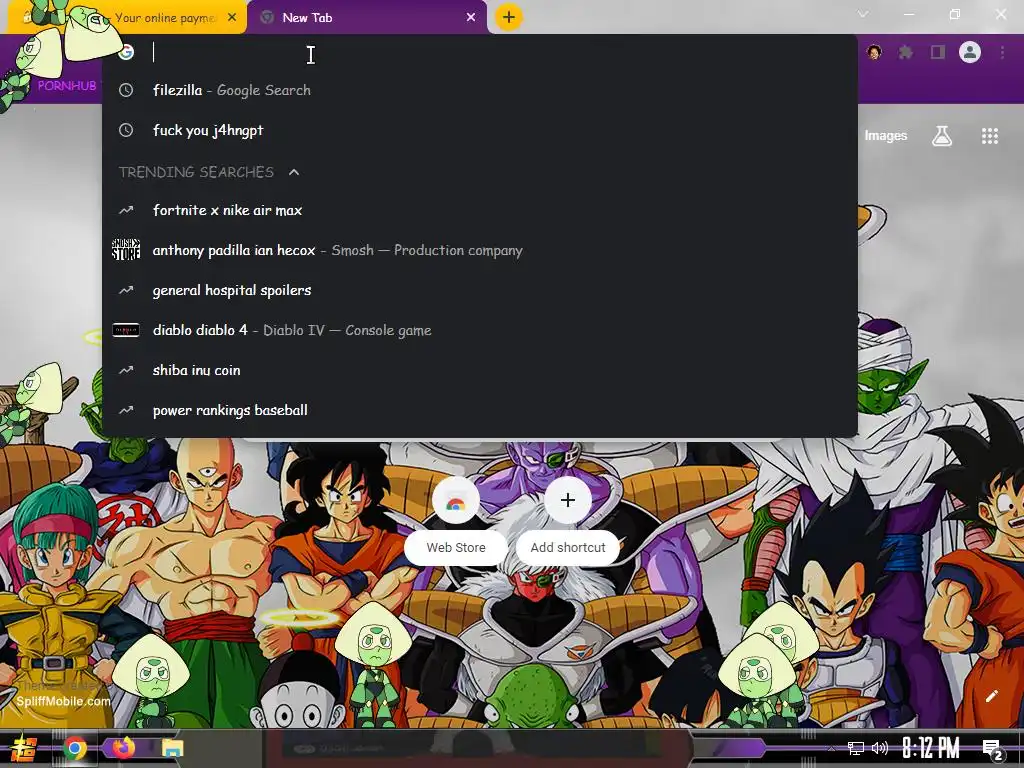Screen dimensions: 1024x768
Task: Open the PORNHUB bookmark
Action: (x=65, y=86)
